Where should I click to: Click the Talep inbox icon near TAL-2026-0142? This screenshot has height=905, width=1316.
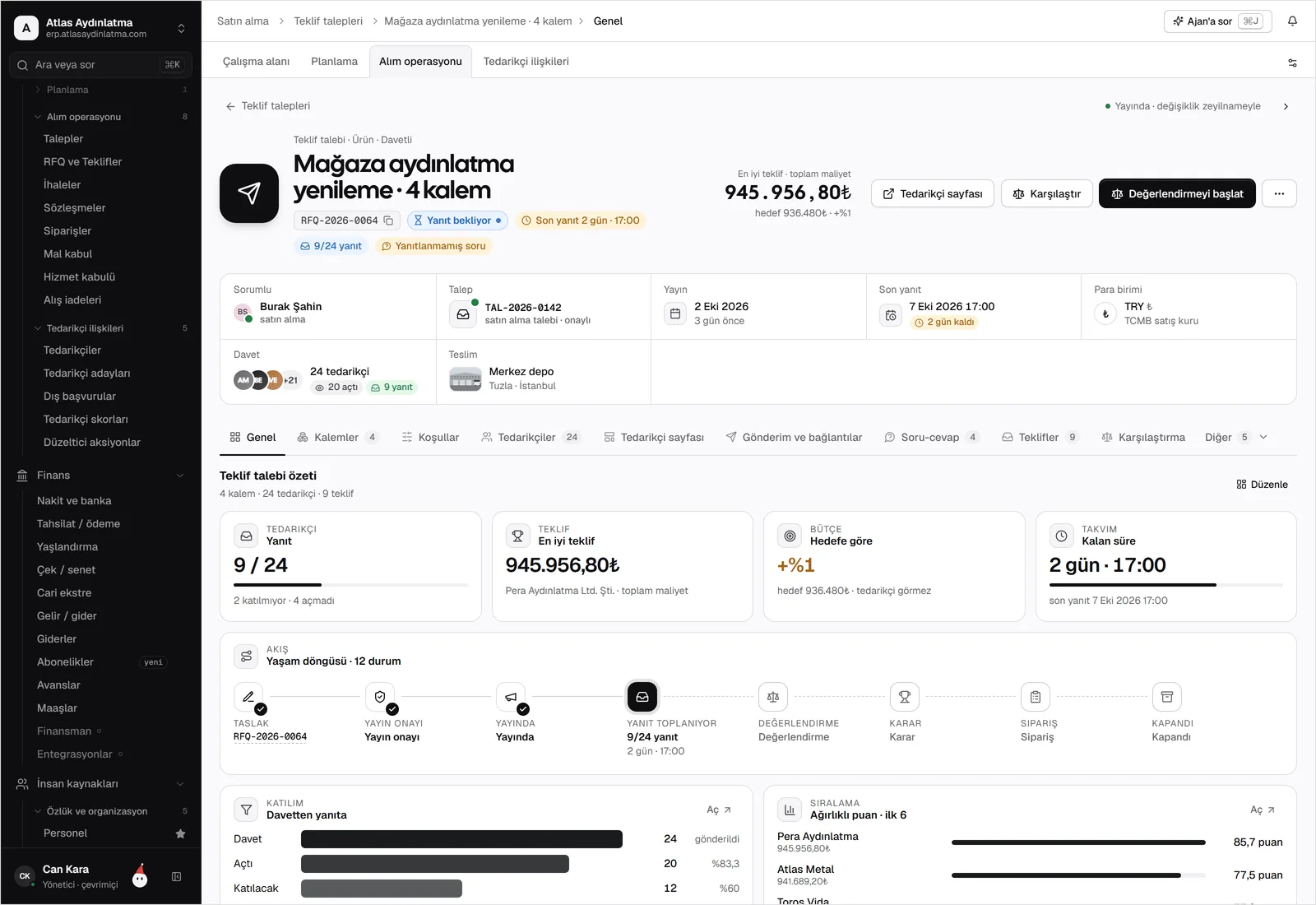[x=463, y=314]
